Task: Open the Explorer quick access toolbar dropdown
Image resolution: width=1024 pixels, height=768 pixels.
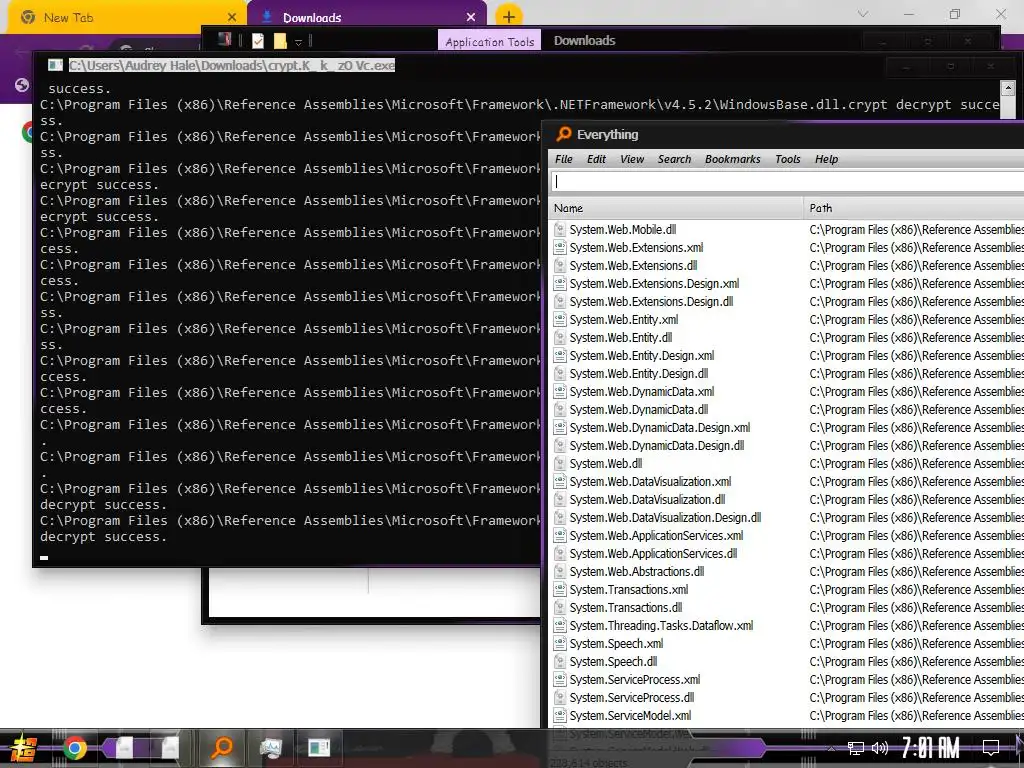Action: (298, 42)
